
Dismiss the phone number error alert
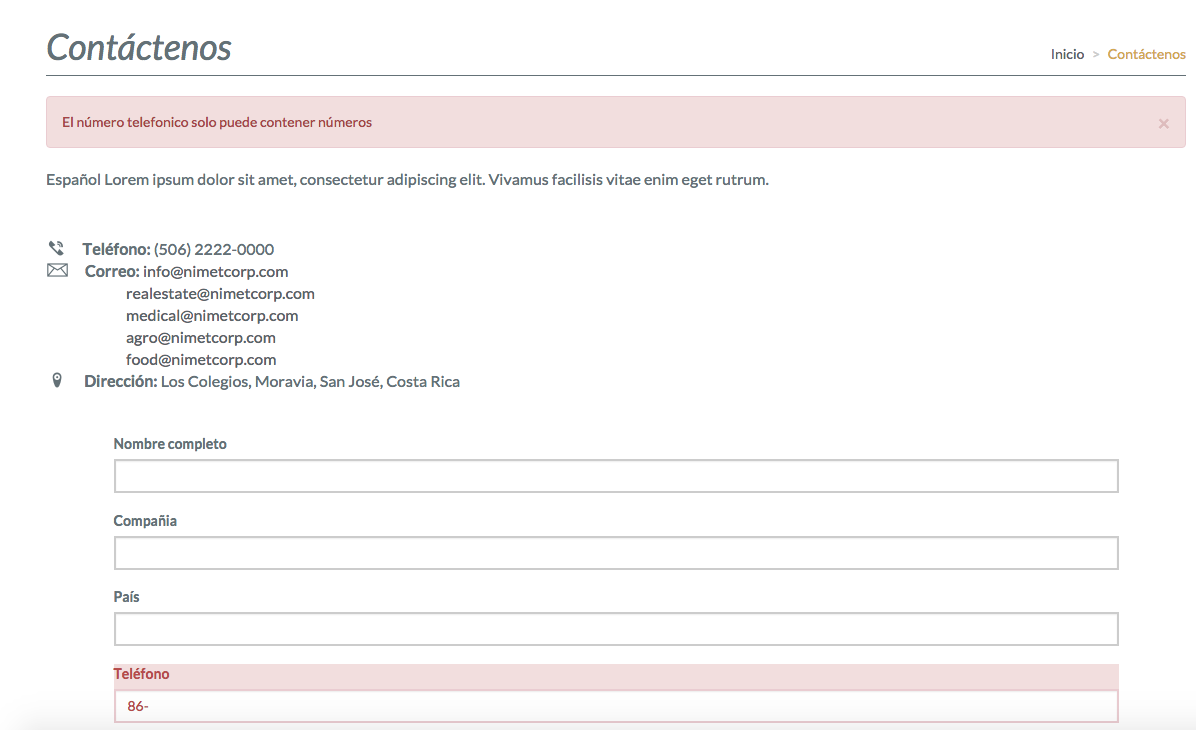(1163, 123)
